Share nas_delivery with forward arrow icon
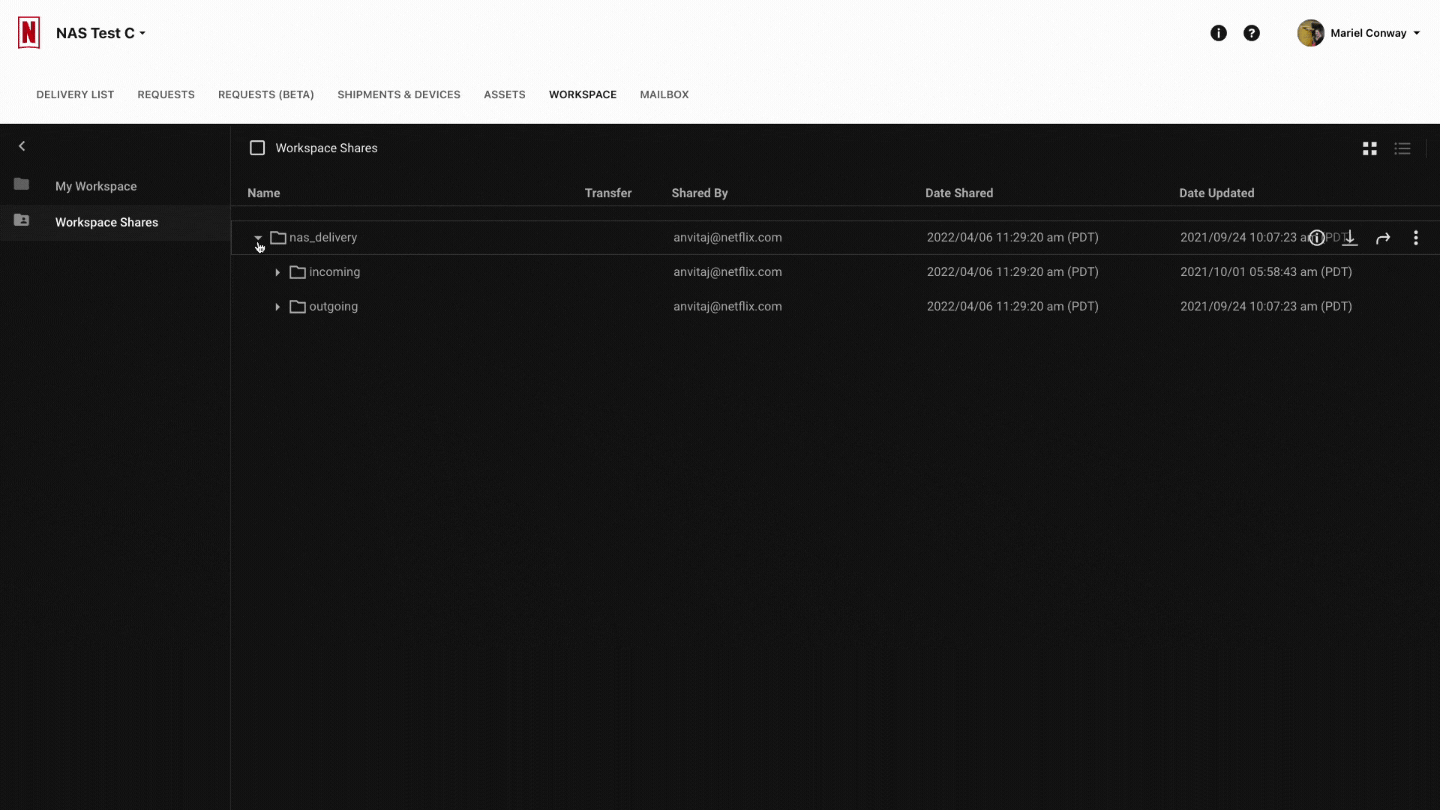Viewport: 1440px width, 810px height. click(x=1383, y=238)
